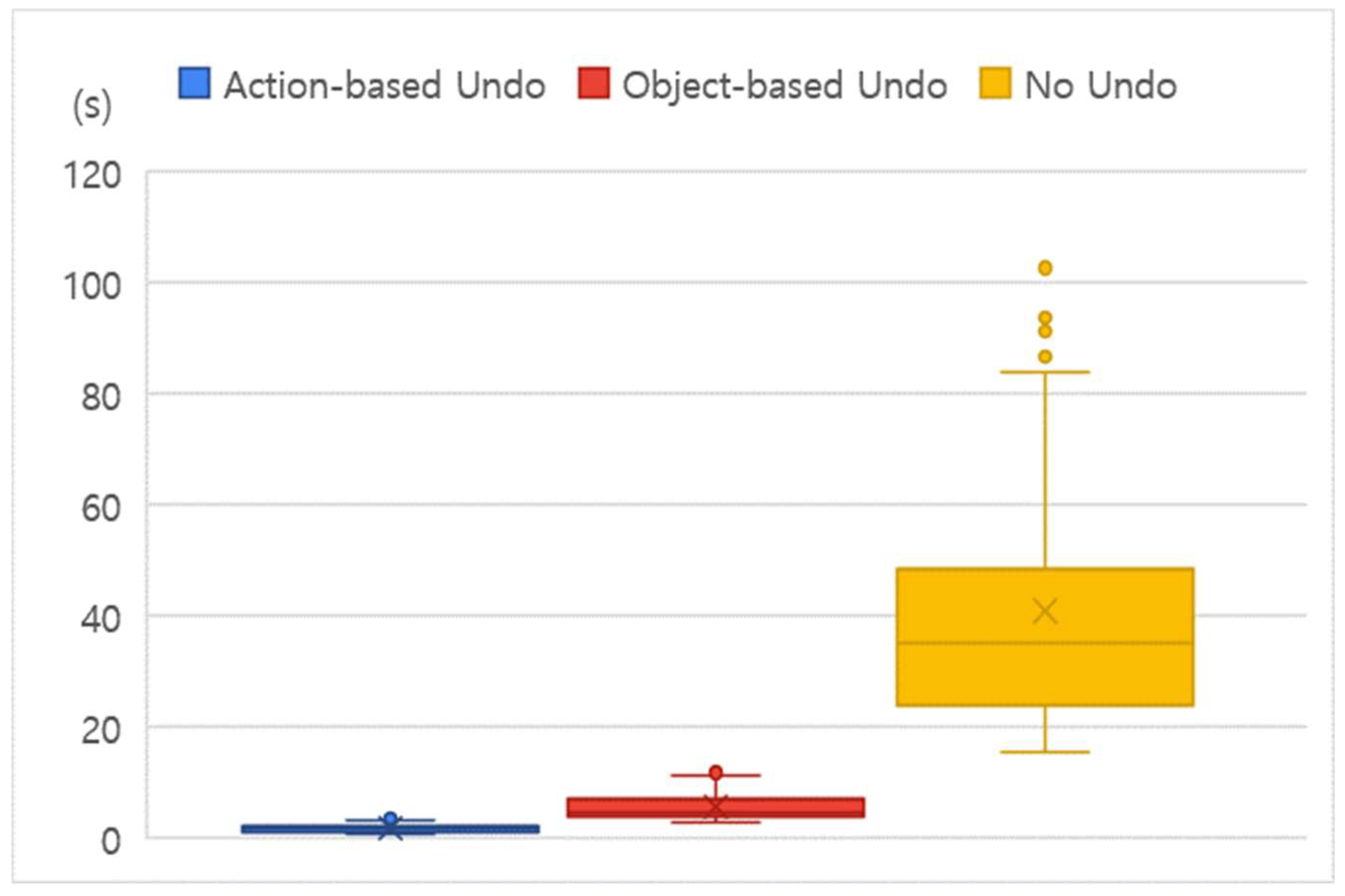Click the (s) axis unit label
This screenshot has width=1345, height=896.
(x=92, y=107)
